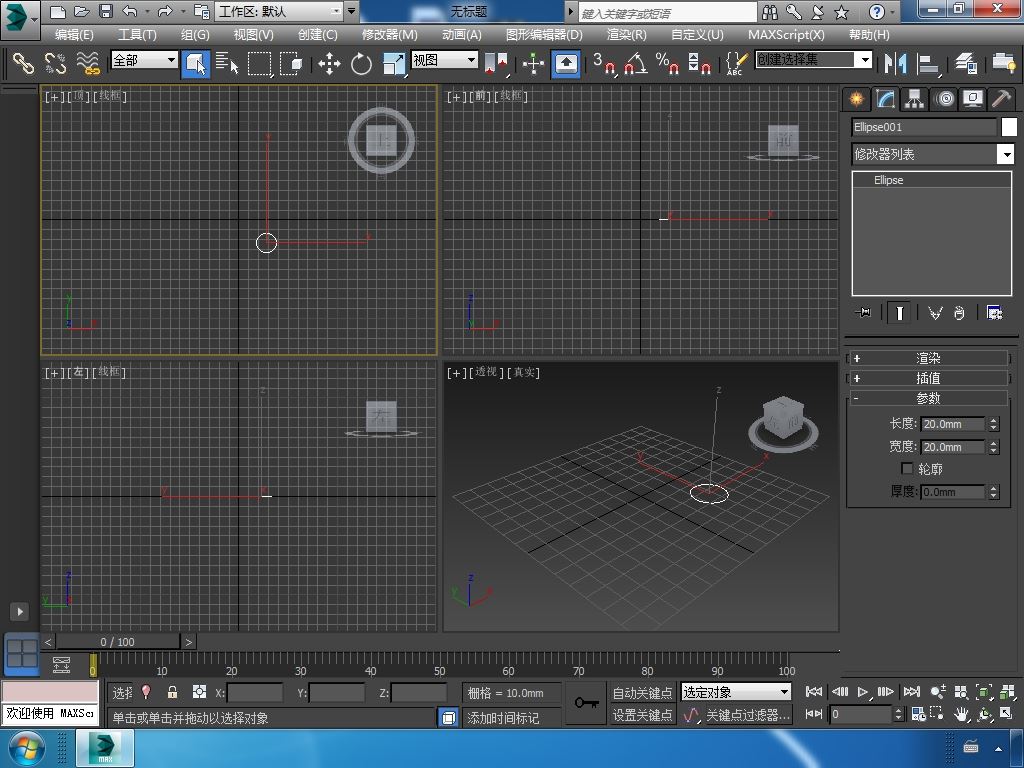Click the 长度 value input field
The image size is (1024, 768).
[952, 424]
